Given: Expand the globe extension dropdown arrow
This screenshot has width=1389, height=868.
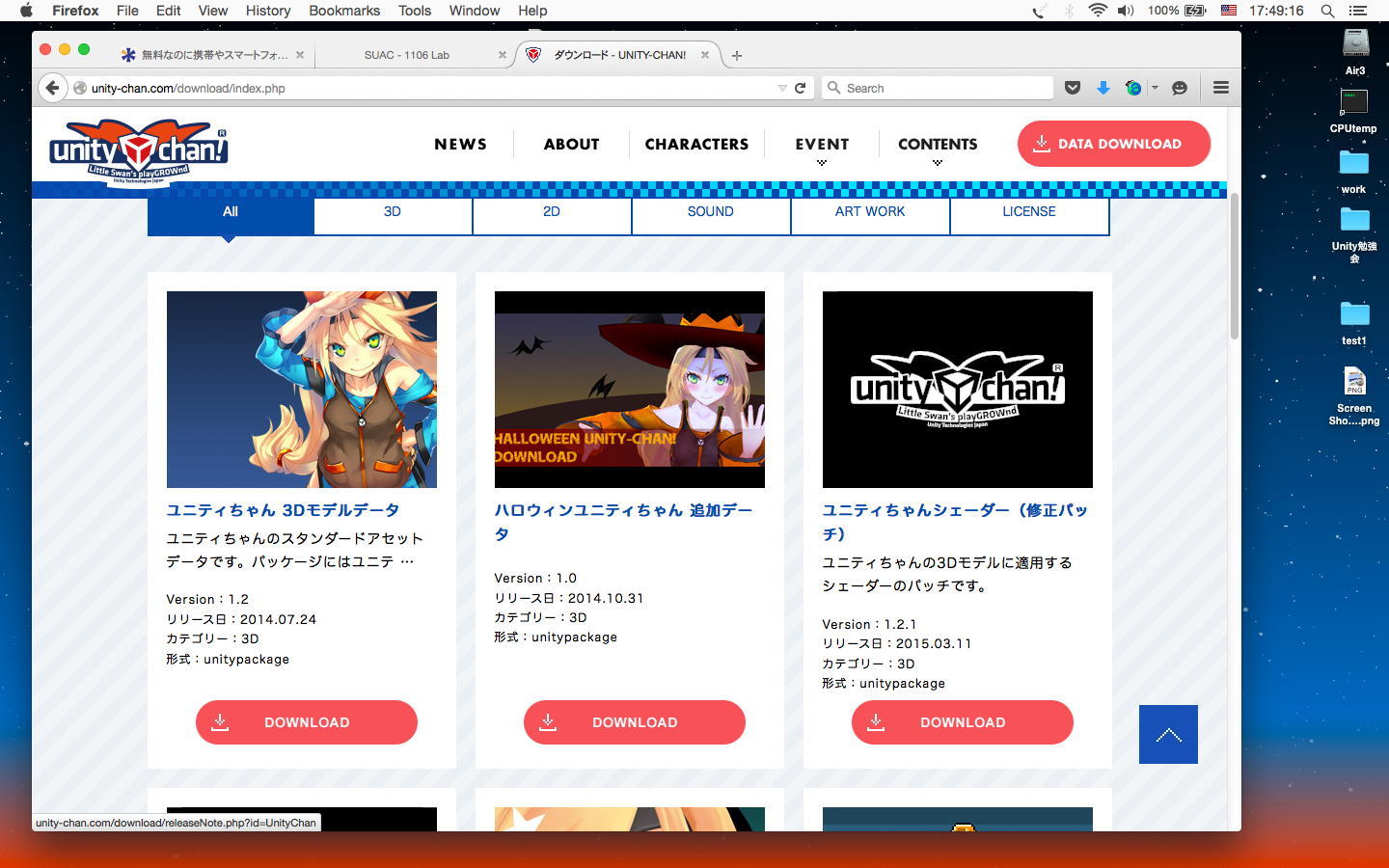Looking at the screenshot, I should 1155,88.
